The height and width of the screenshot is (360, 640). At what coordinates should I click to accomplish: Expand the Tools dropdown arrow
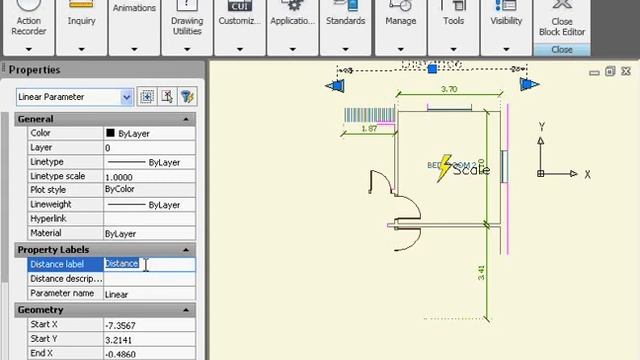coord(453,49)
